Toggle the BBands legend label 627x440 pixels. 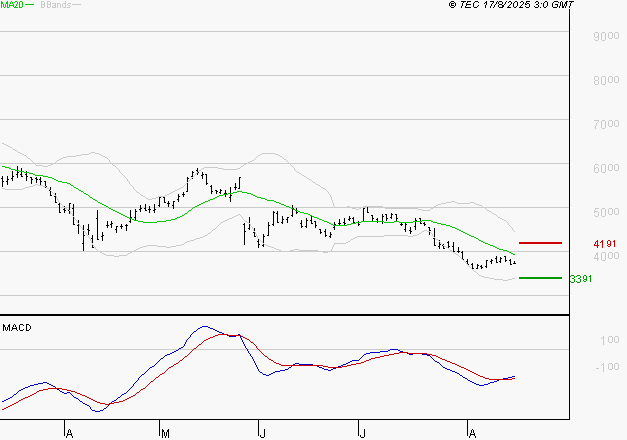pyautogui.click(x=54, y=5)
